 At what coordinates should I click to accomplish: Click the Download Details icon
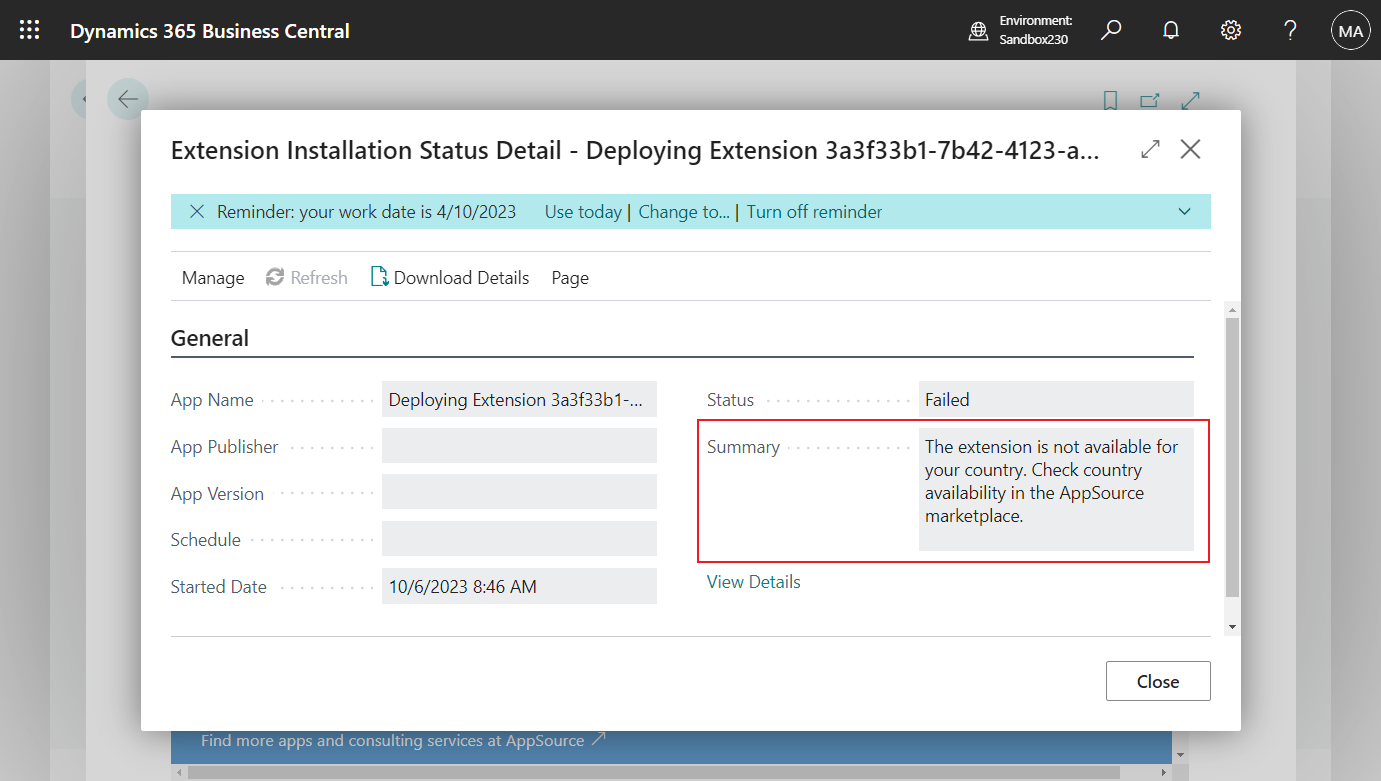point(379,277)
